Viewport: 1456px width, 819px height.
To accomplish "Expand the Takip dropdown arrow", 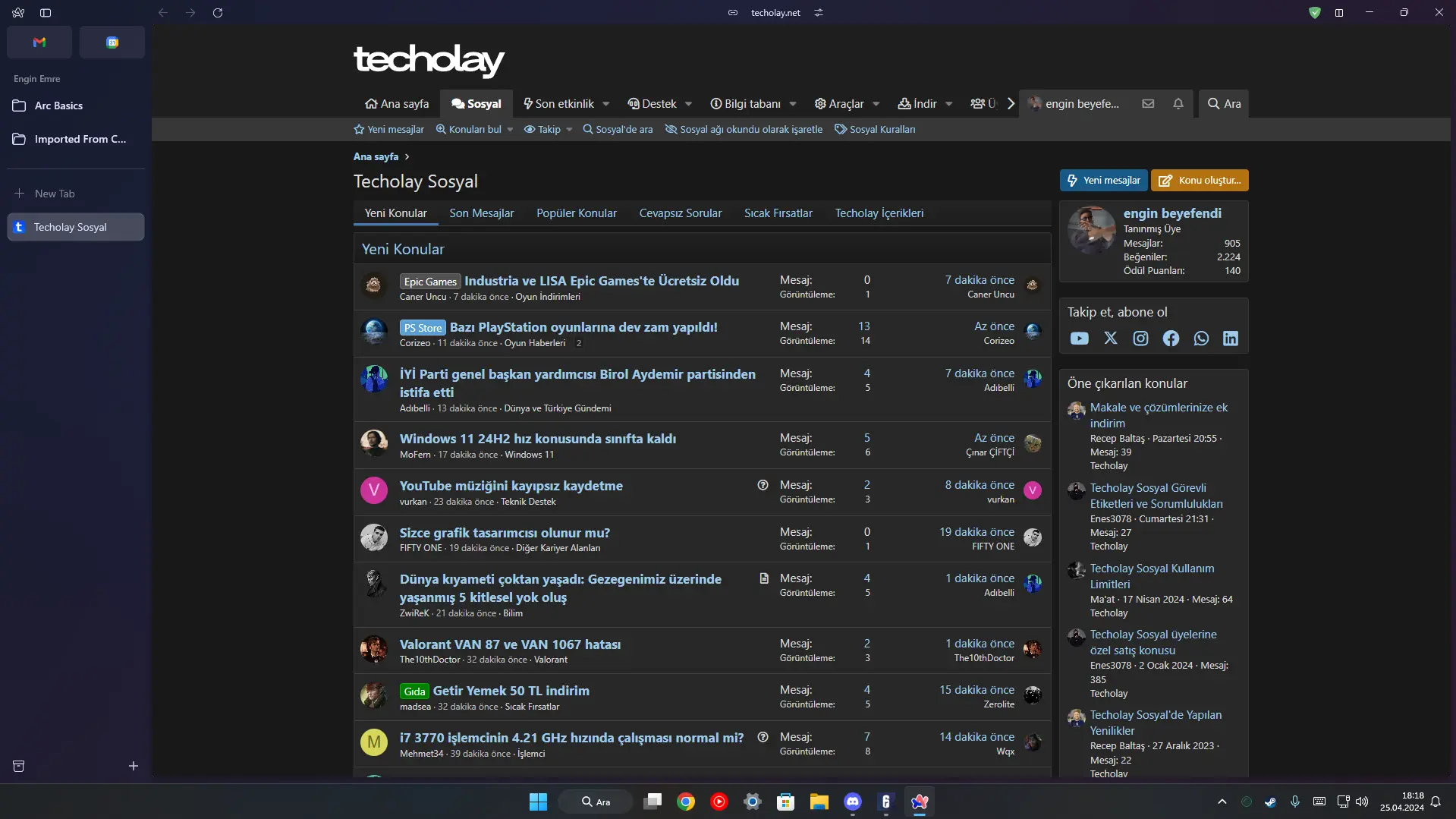I will click(569, 130).
